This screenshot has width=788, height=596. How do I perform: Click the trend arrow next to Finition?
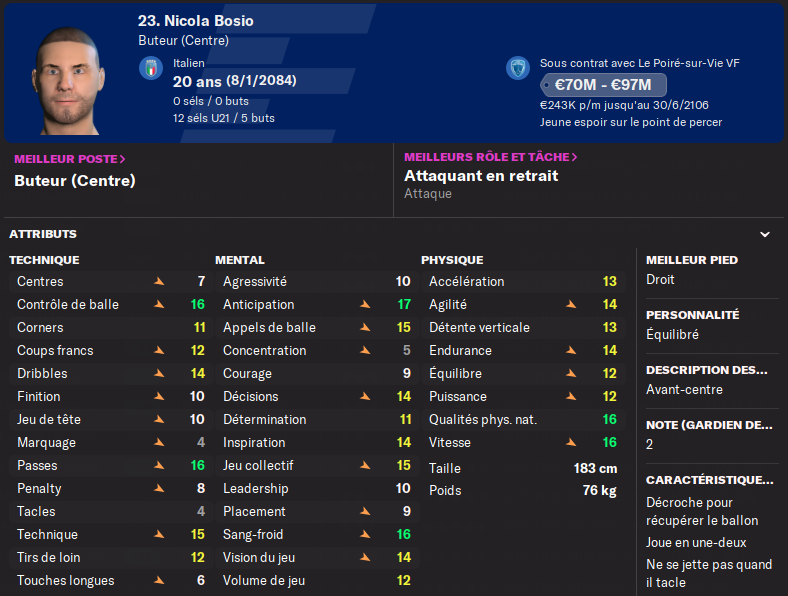pos(159,397)
